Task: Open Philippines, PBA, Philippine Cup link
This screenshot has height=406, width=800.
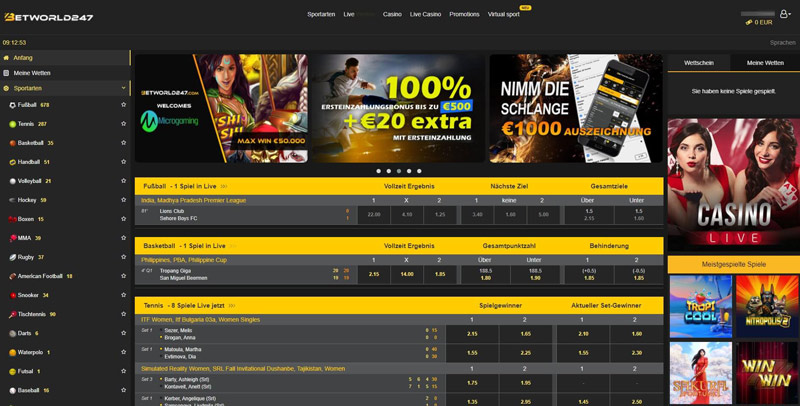Action: [184, 260]
